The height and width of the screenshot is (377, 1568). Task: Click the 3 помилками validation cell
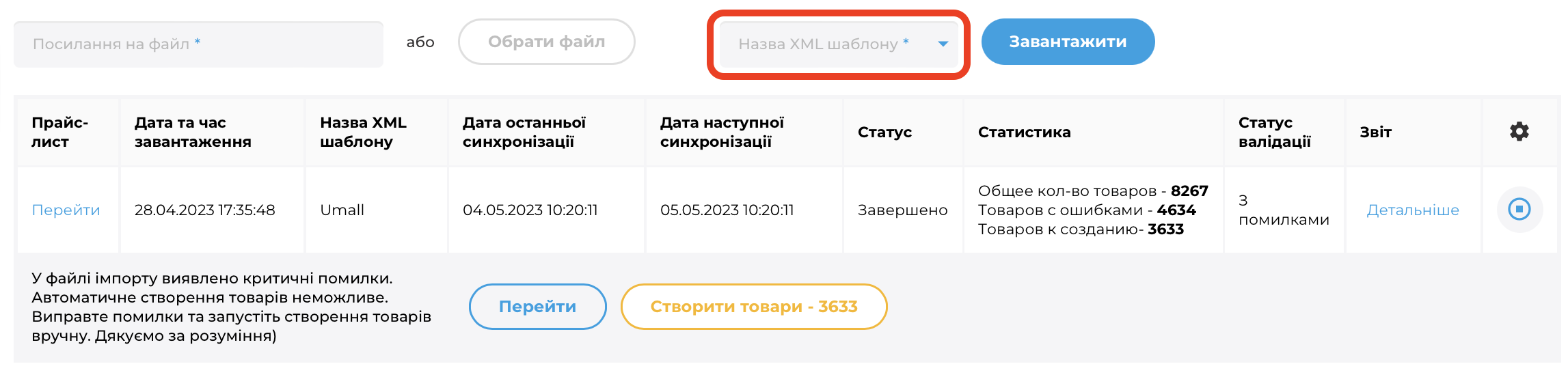pyautogui.click(x=1284, y=210)
